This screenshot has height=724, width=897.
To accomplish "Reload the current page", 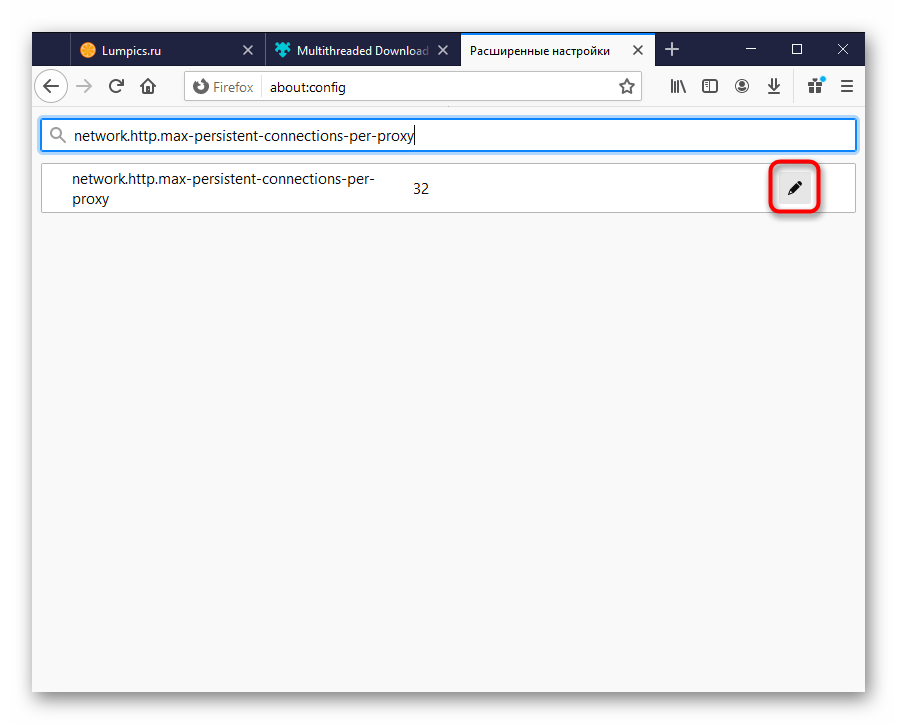I will click(x=116, y=86).
